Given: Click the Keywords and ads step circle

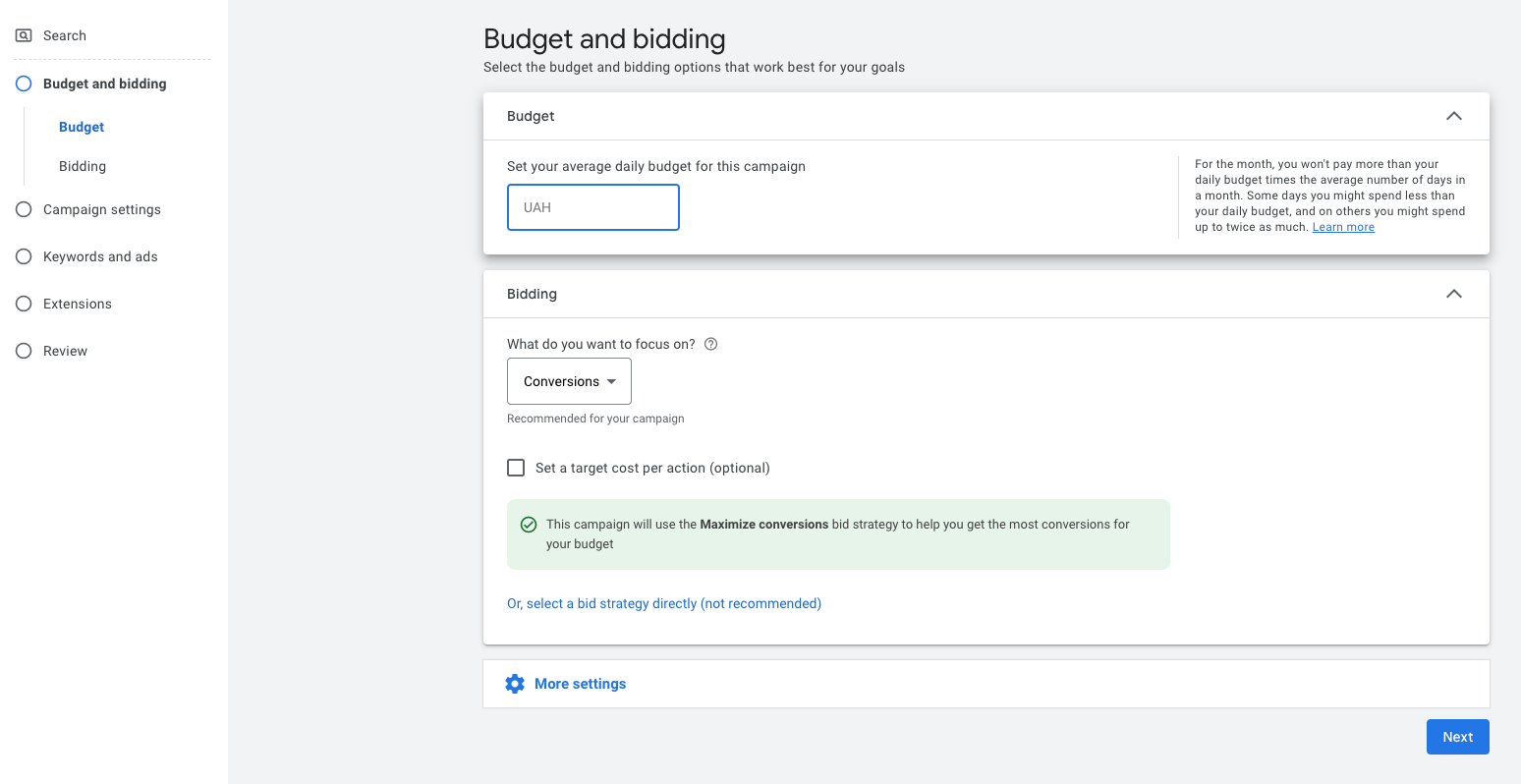Looking at the screenshot, I should 24,256.
